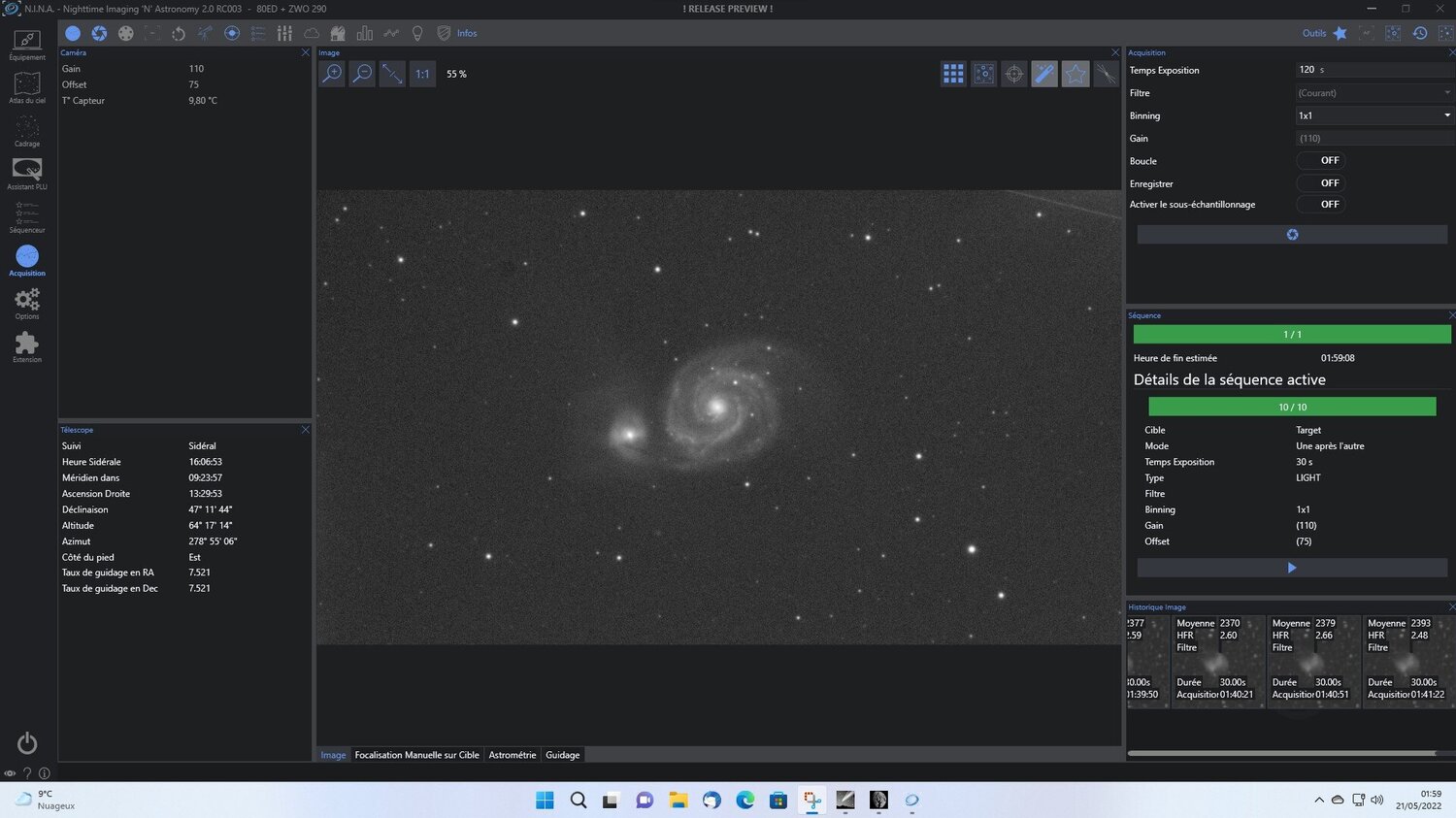Click the telescope status icon in the toolbar

(204, 33)
